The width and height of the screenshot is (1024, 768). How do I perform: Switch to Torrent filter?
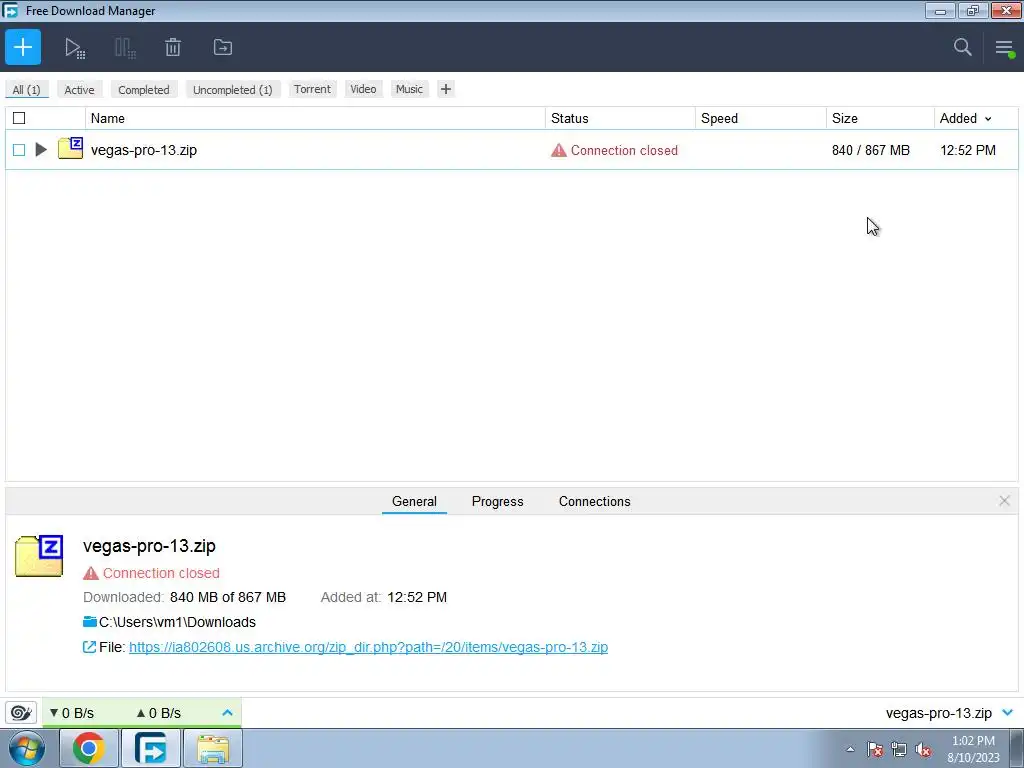[312, 89]
